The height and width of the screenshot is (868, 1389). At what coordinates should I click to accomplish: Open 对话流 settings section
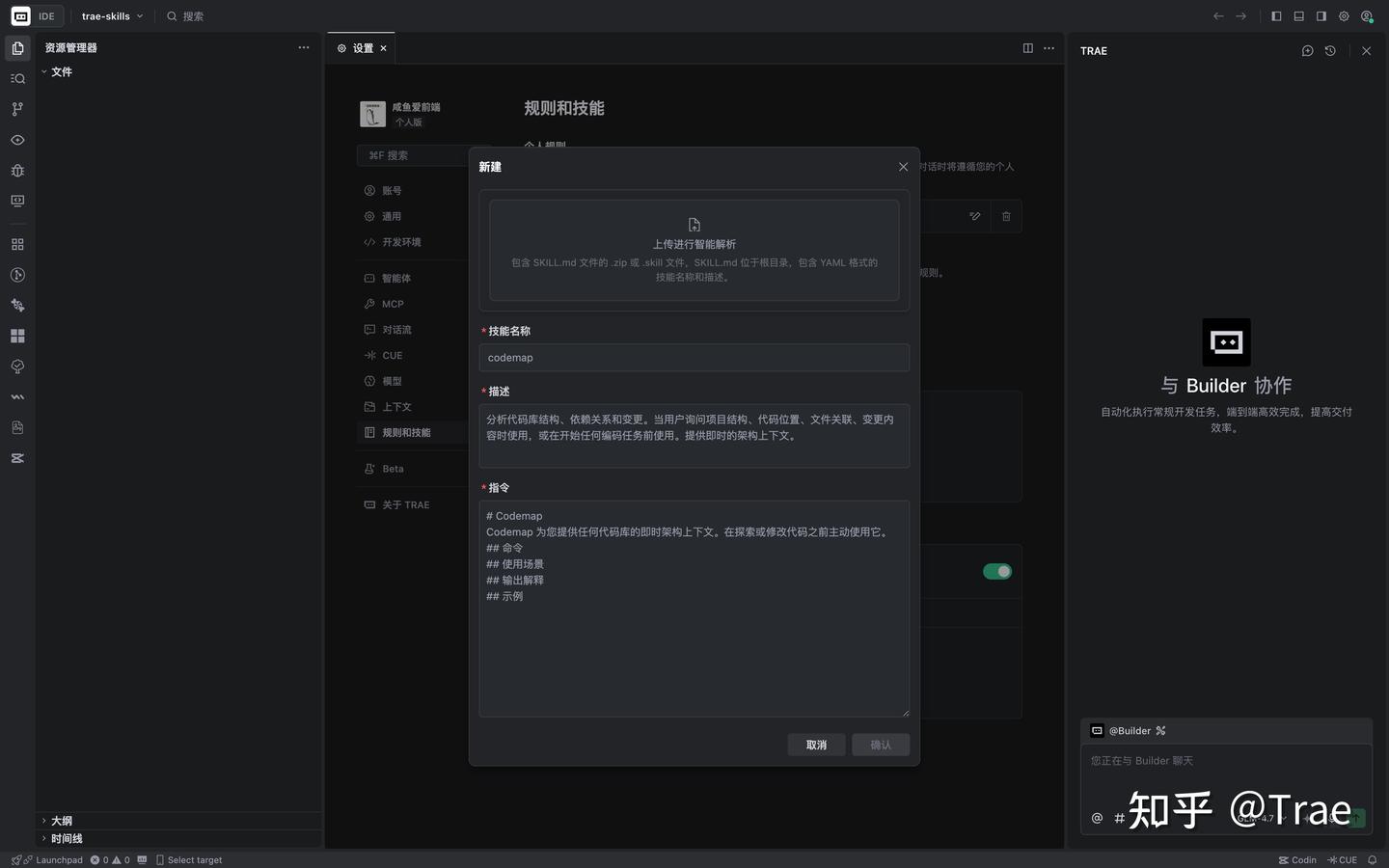click(x=396, y=330)
